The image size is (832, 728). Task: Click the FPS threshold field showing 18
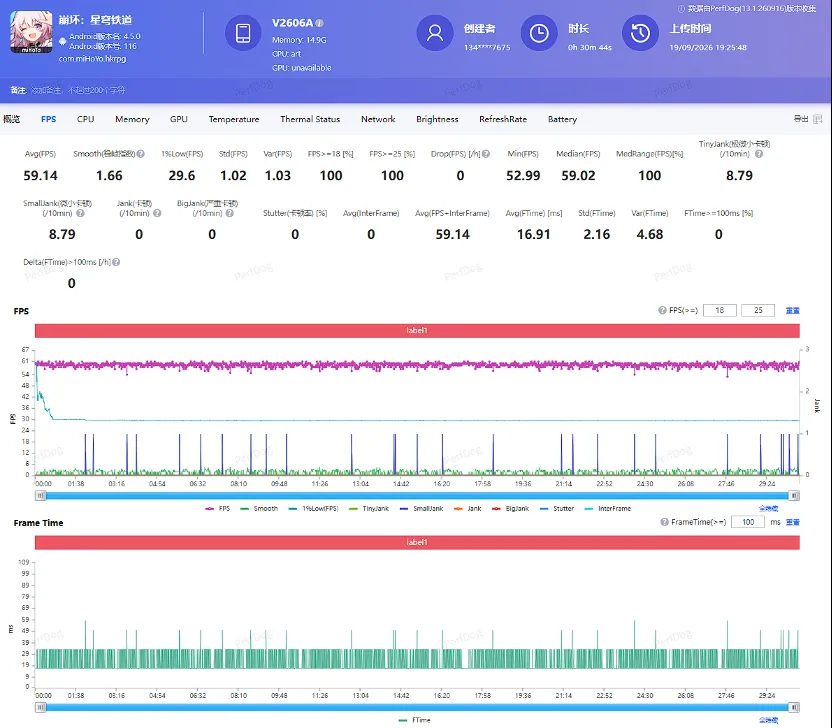click(720, 310)
